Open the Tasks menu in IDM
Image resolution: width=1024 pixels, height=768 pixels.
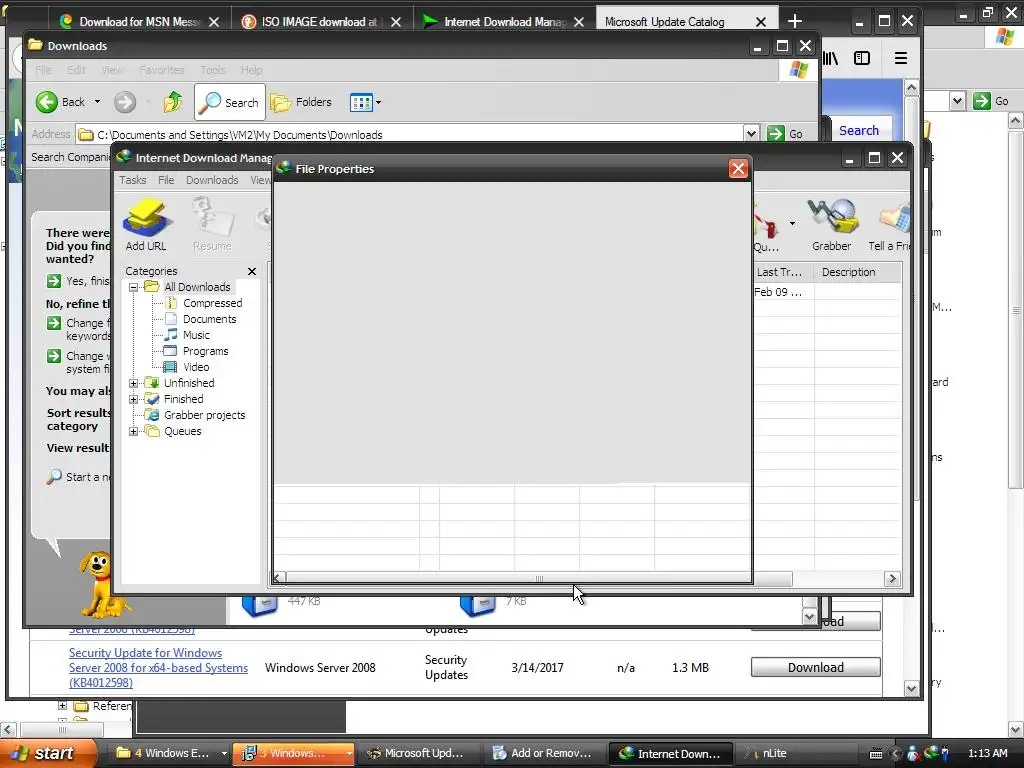[133, 180]
